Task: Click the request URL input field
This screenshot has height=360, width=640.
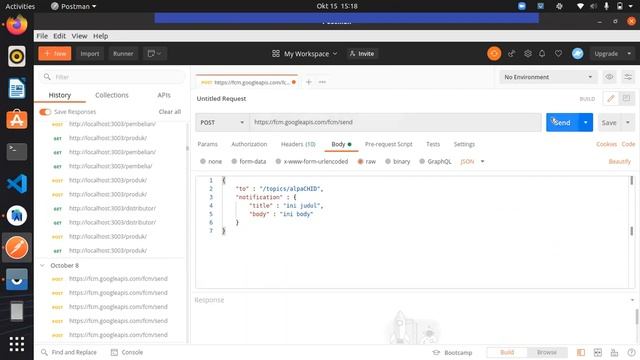Action: [x=396, y=122]
